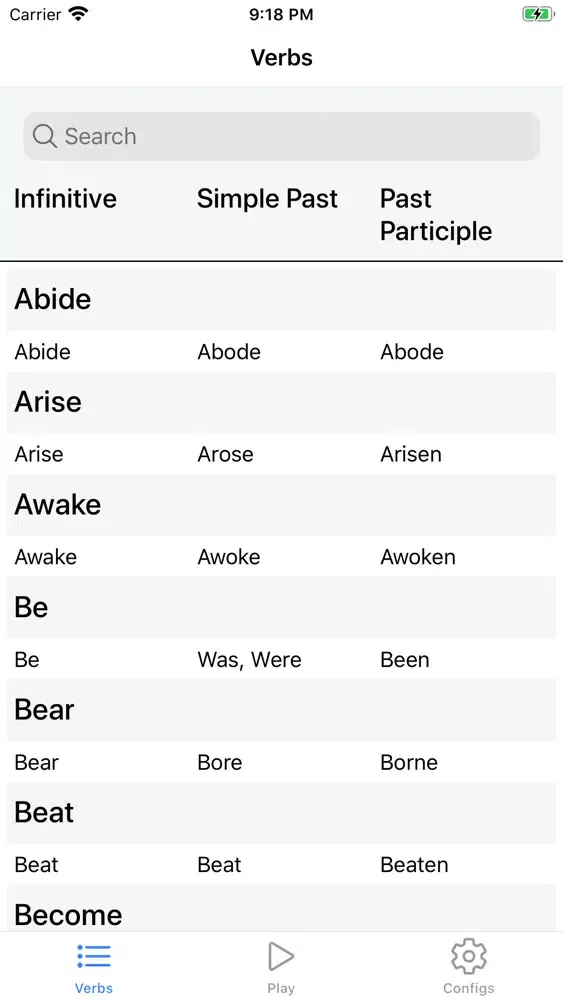Tap the magnifying glass search icon
The width and height of the screenshot is (563, 1000).
pos(45,136)
